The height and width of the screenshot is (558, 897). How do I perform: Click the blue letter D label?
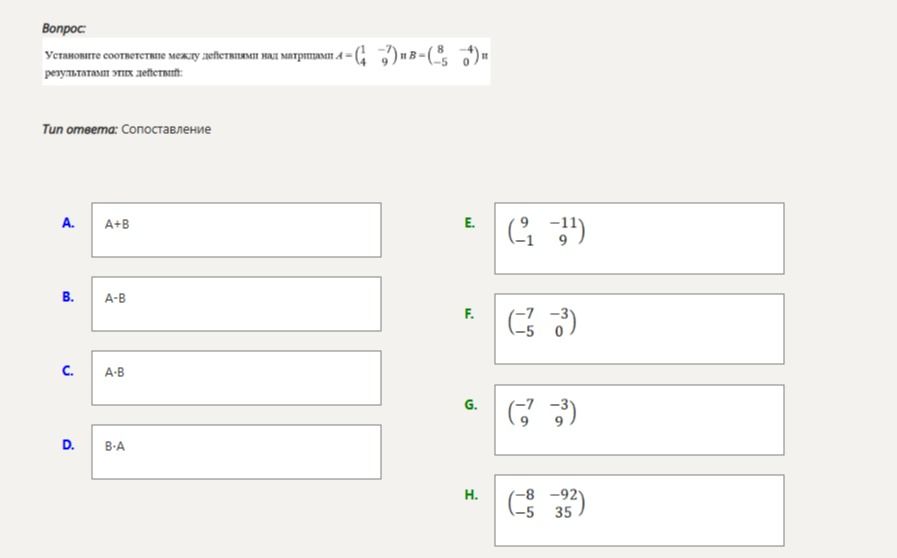[68, 445]
